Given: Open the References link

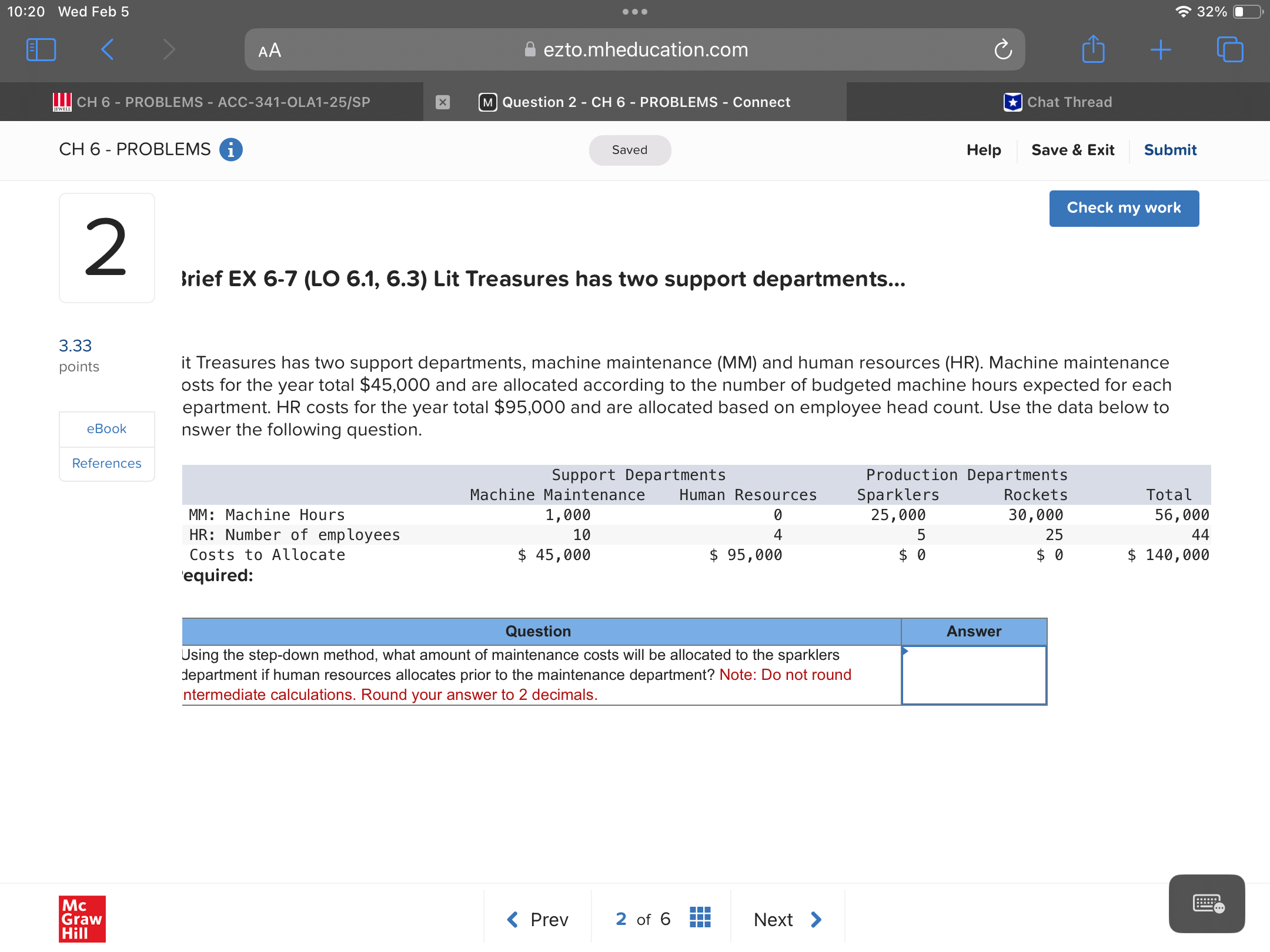Looking at the screenshot, I should [x=106, y=464].
